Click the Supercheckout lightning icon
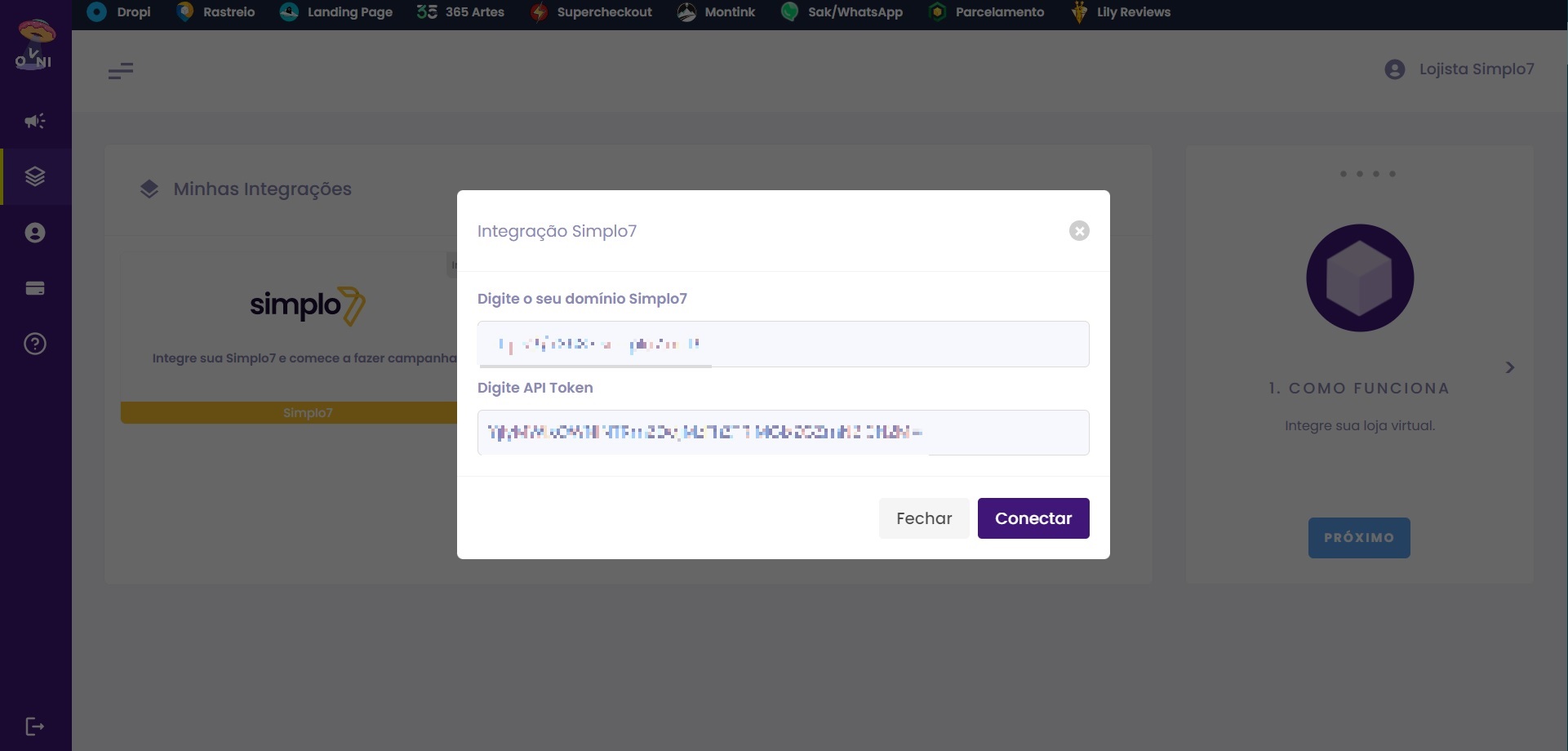1568x751 pixels. [x=539, y=12]
